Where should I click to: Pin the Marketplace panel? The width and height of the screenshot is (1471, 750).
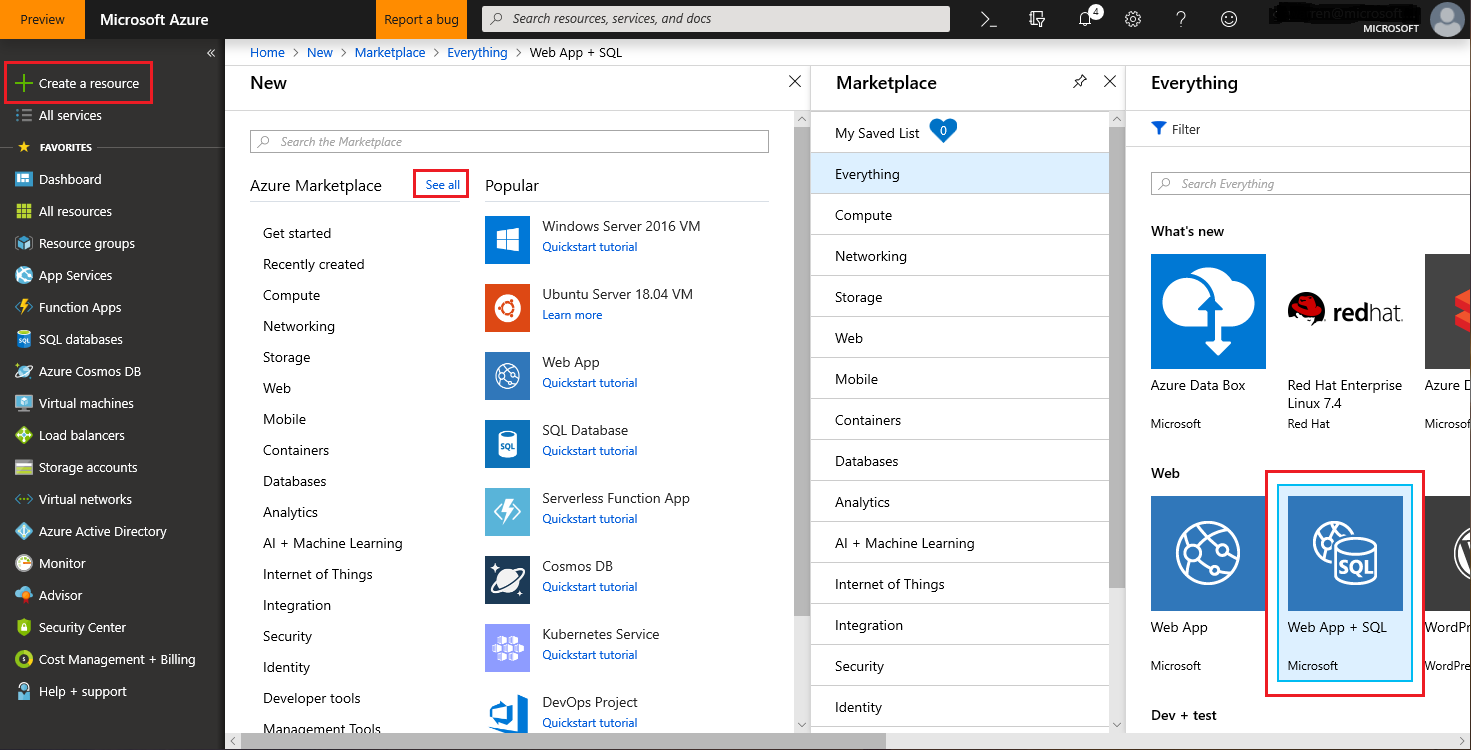pos(1080,82)
